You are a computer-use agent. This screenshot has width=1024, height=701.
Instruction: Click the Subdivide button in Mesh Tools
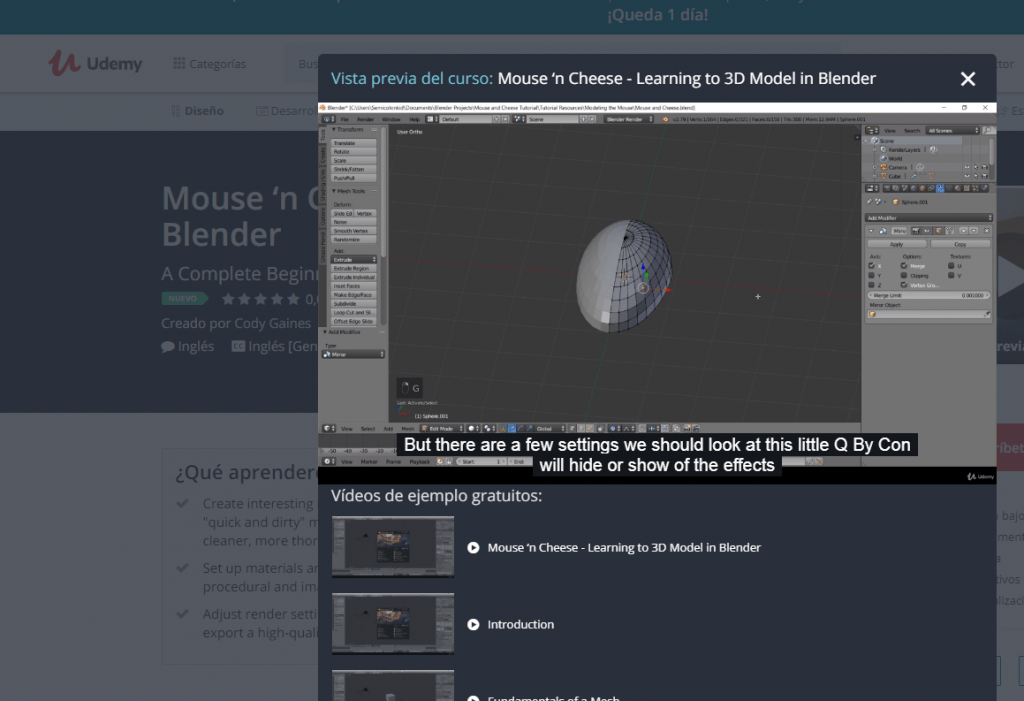(353, 304)
